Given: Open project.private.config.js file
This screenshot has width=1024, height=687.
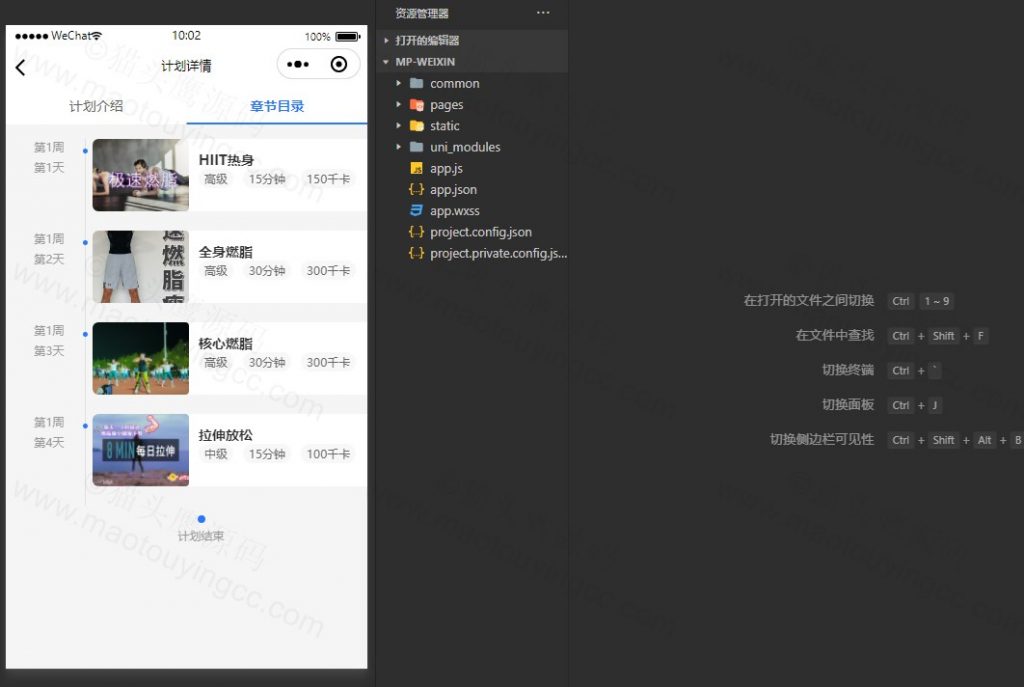Looking at the screenshot, I should click(x=498, y=253).
